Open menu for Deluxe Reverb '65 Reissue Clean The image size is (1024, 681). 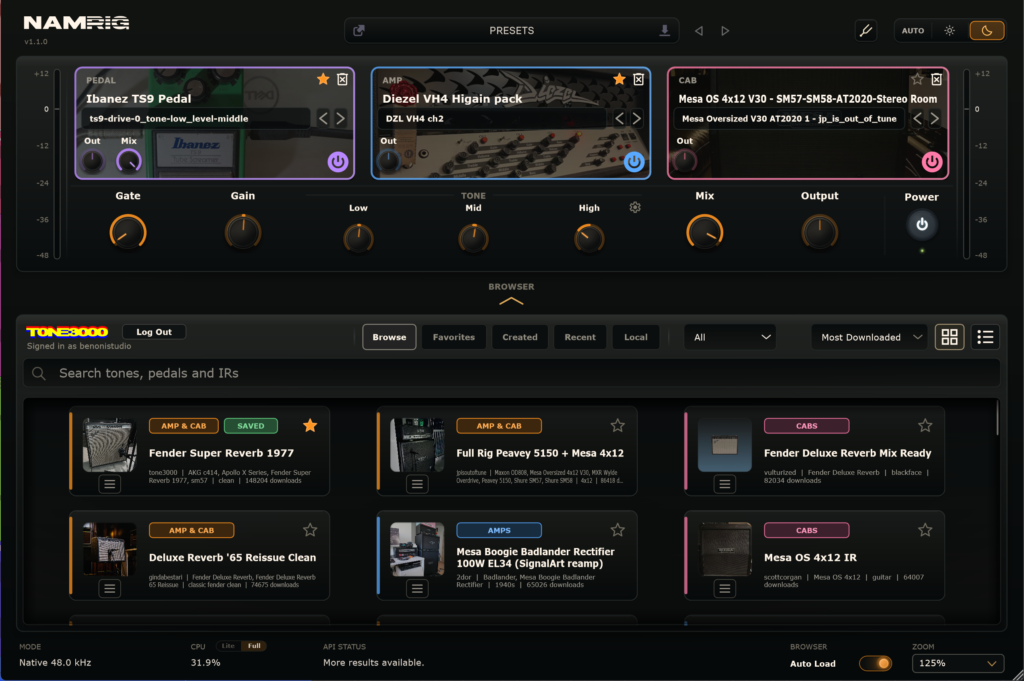110,588
